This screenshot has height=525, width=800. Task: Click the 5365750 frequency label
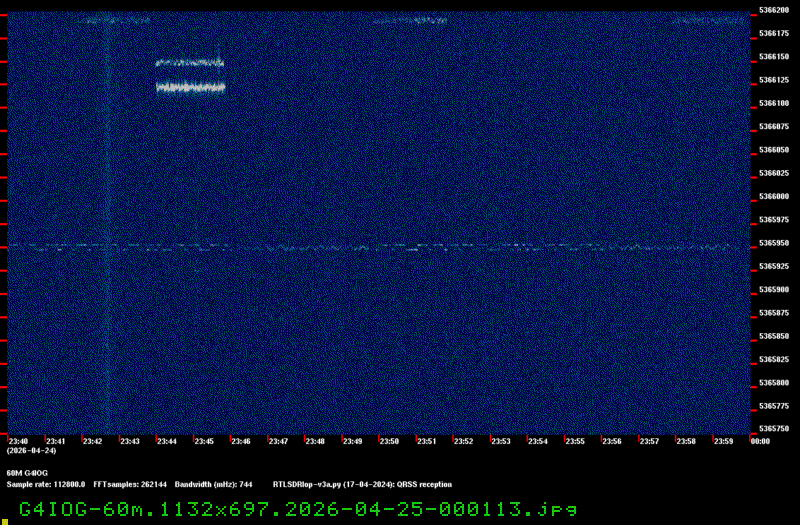pyautogui.click(x=773, y=430)
